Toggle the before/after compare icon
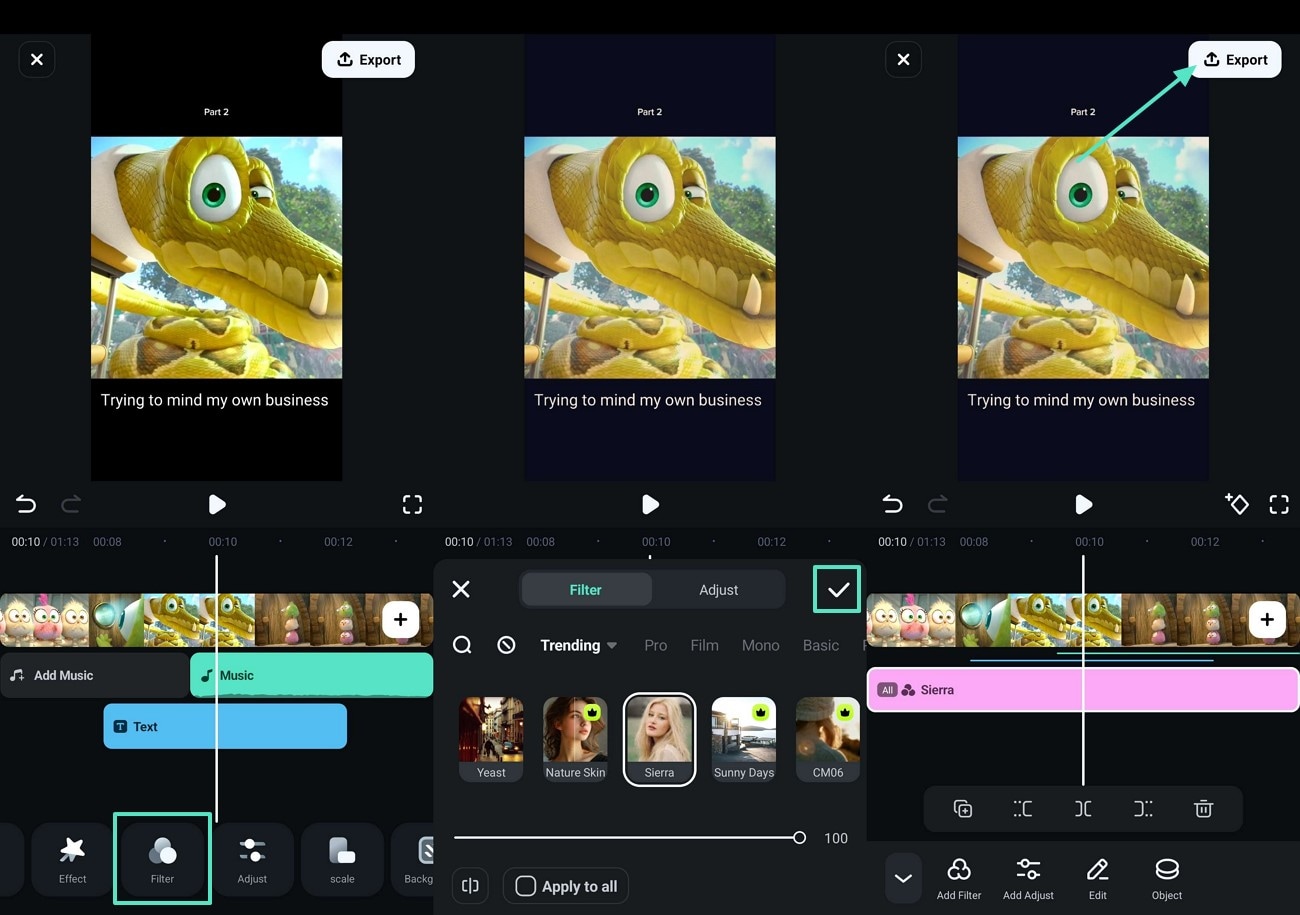This screenshot has width=1300, height=915. 470,886
